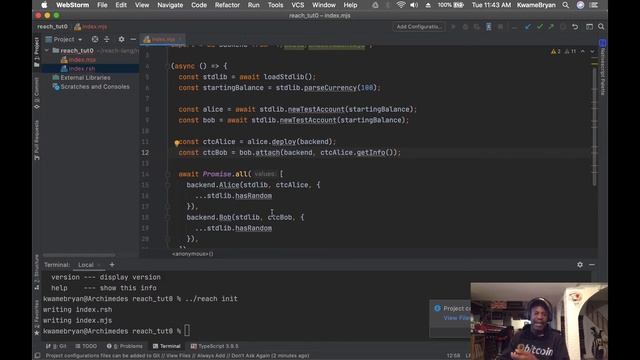Click the Apple menu icon
Screen dimensions: 640x360
[x=44, y=5]
